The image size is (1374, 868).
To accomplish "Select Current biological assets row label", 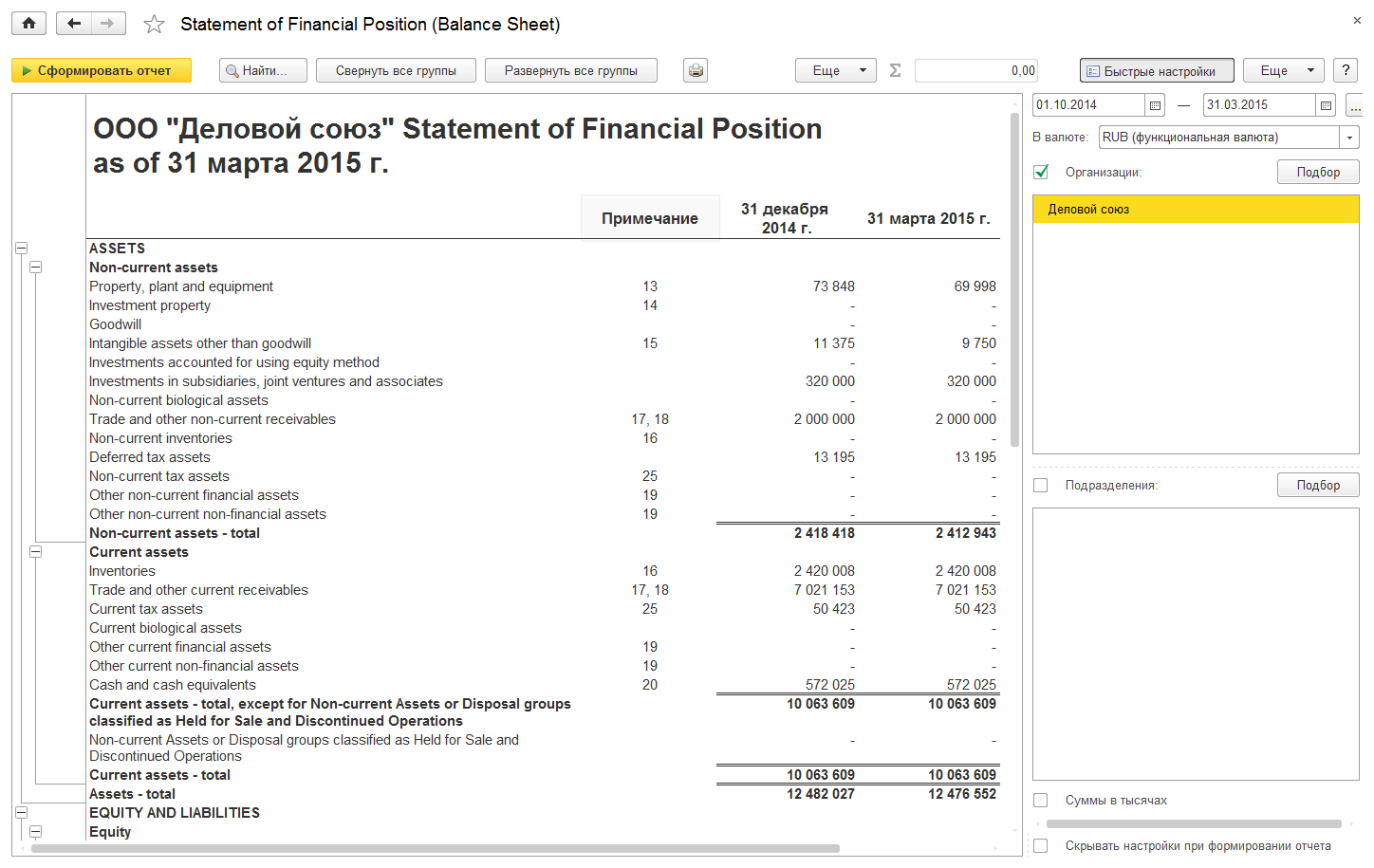I will coord(165,628).
